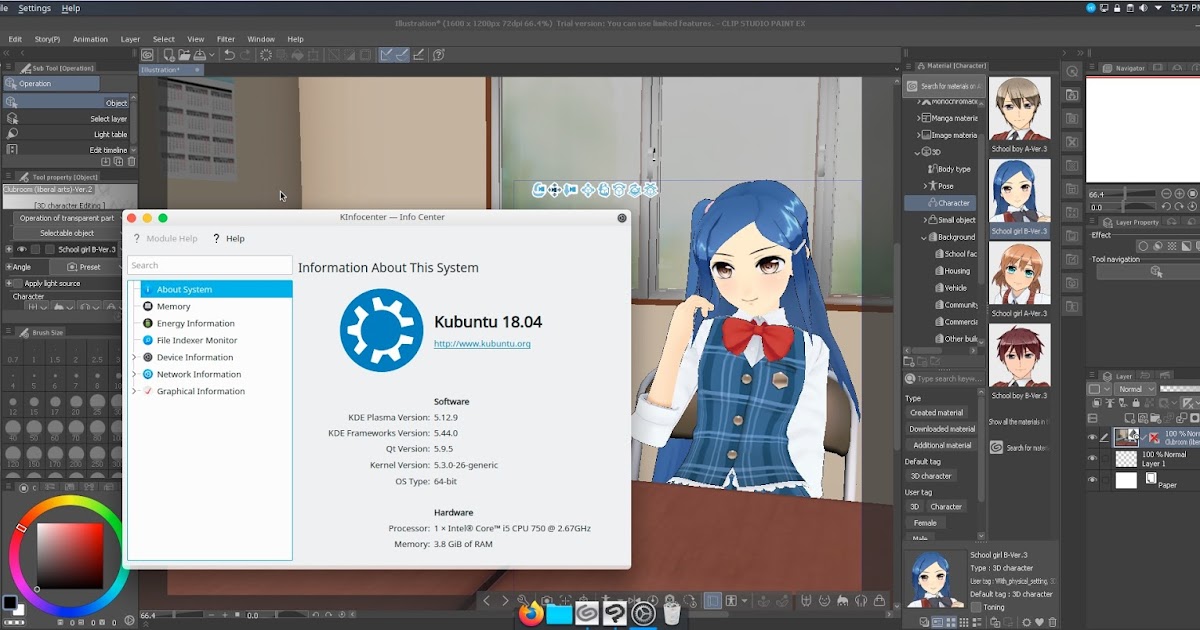1200x630 pixels.
Task: Adjust the Navigator zoom slider
Action: [1120, 194]
